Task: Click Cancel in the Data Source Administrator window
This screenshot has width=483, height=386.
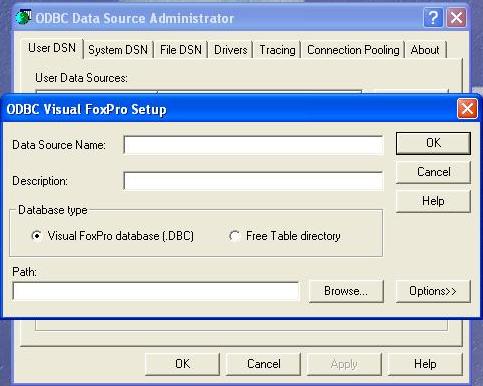Action: point(263,364)
